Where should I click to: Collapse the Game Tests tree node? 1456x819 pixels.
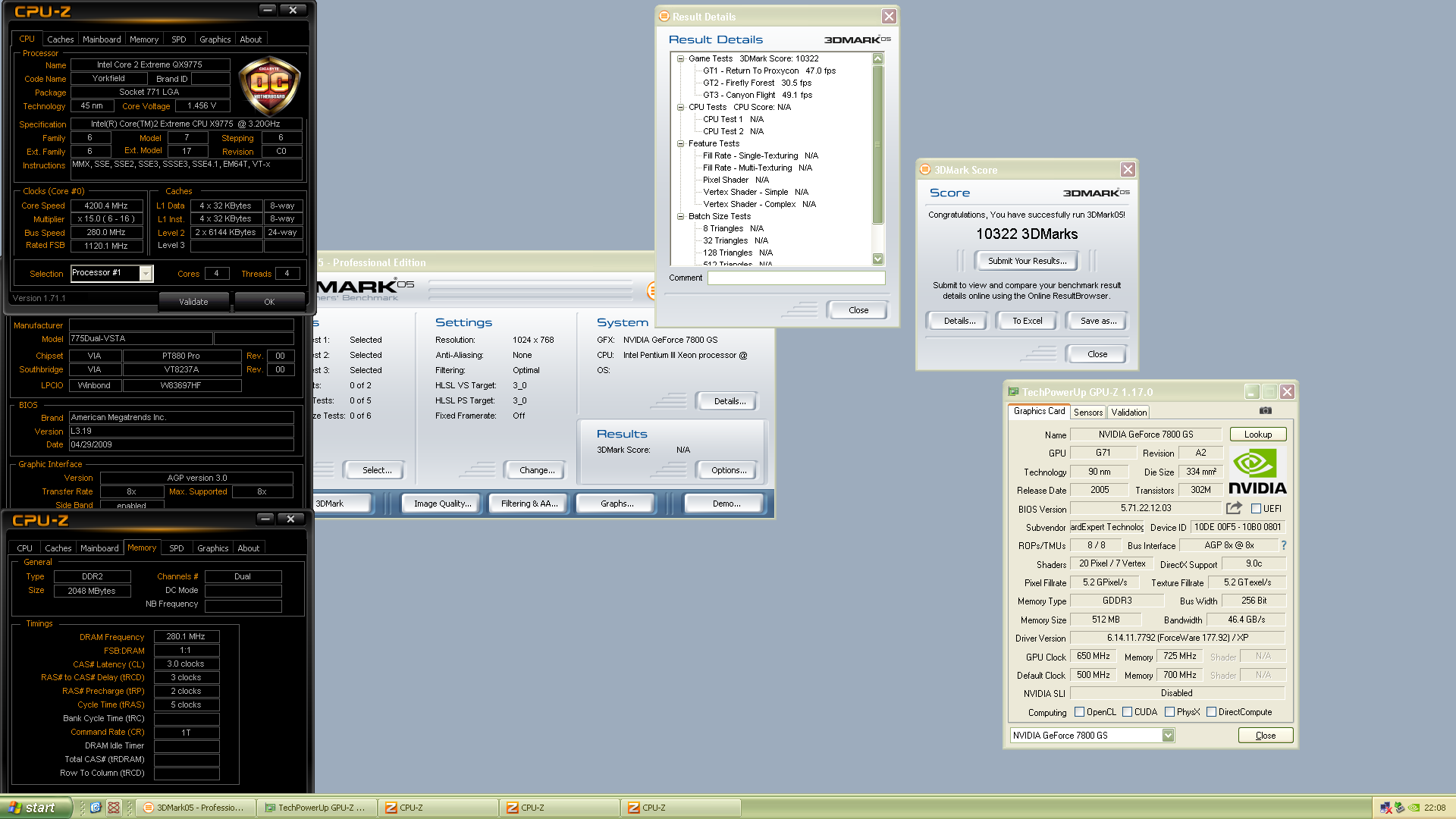tap(680, 58)
